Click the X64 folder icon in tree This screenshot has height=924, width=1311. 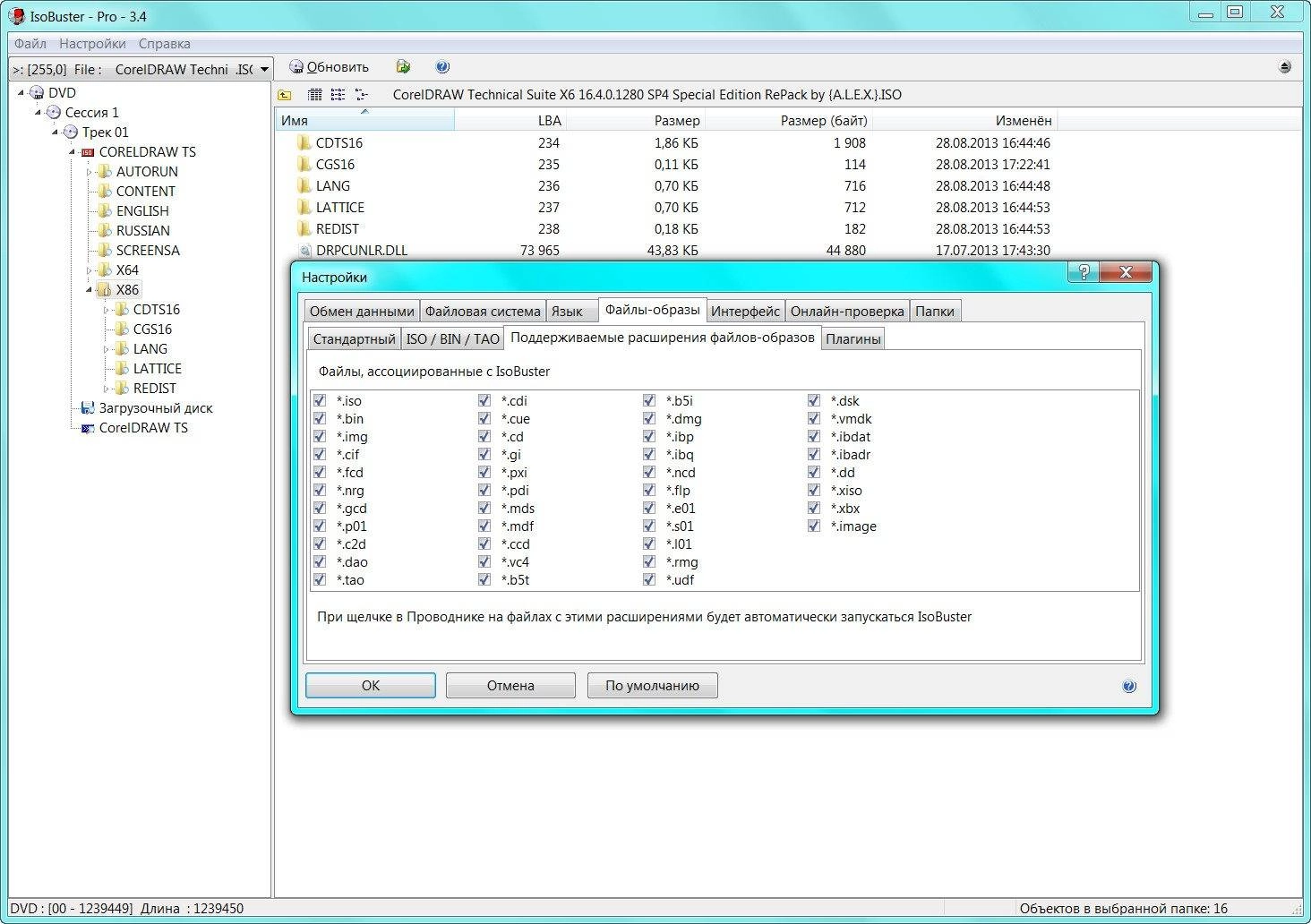tap(105, 269)
